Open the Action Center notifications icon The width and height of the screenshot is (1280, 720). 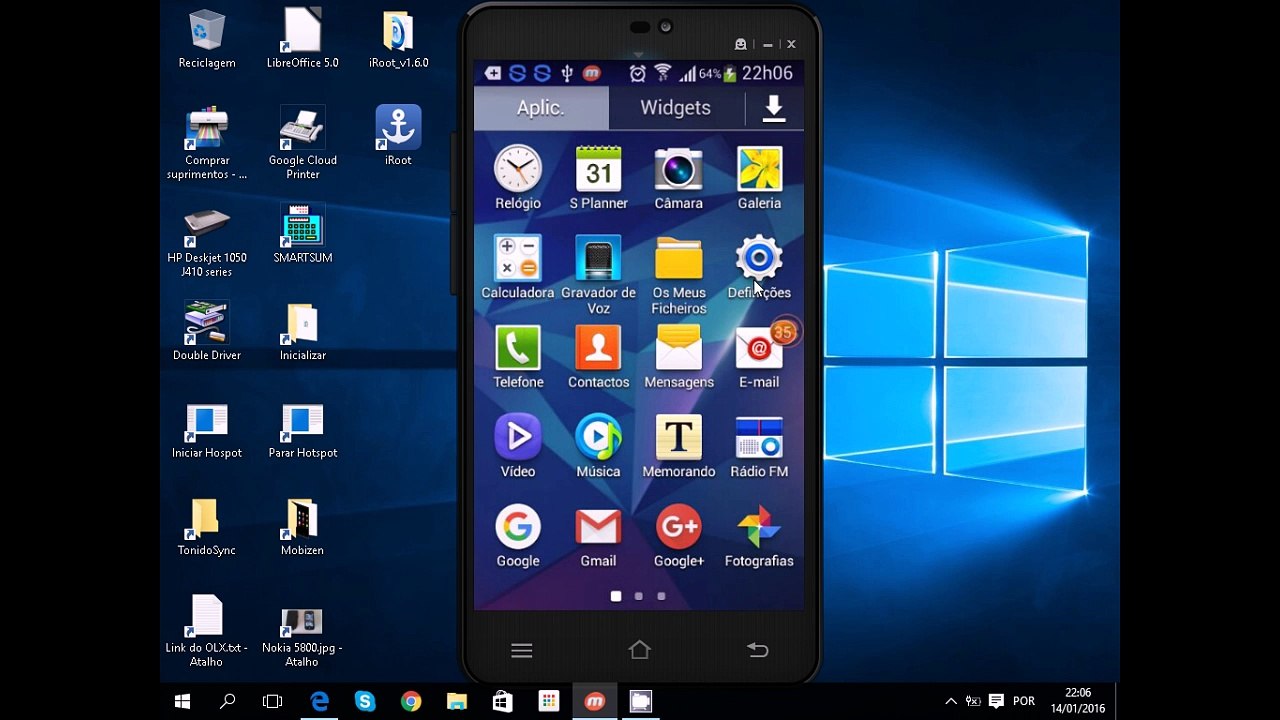[996, 701]
